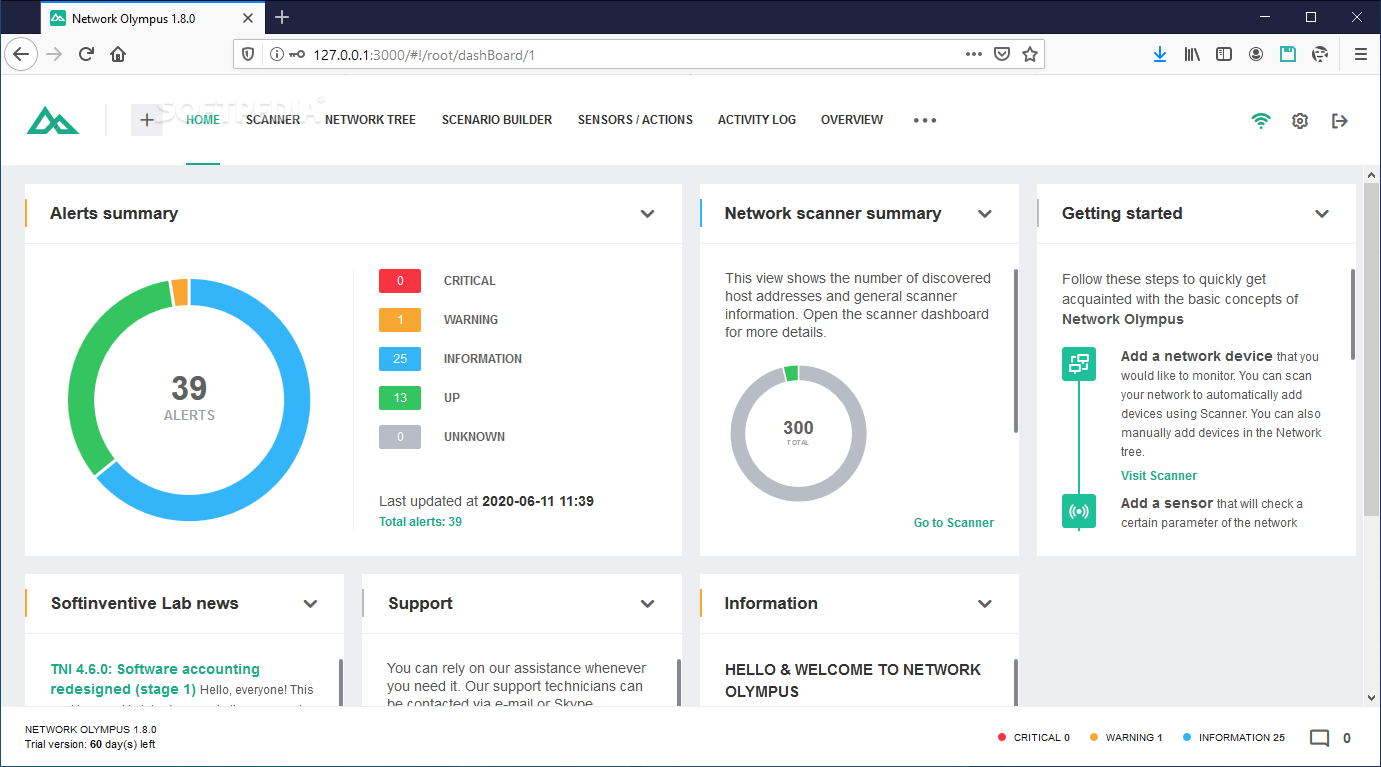Viewport: 1381px width, 767px height.
Task: Select the gray UNKNOWN count badge
Action: coord(400,437)
